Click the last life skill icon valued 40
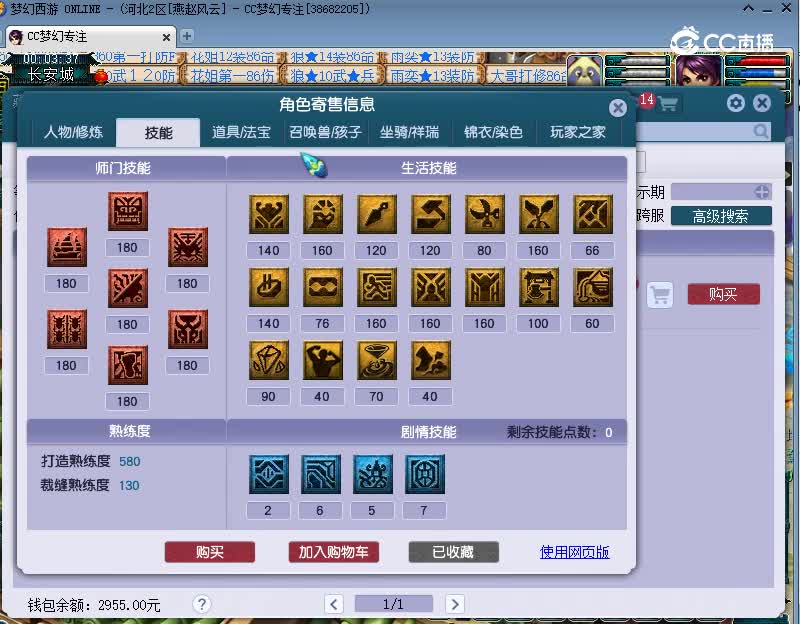 (x=431, y=360)
